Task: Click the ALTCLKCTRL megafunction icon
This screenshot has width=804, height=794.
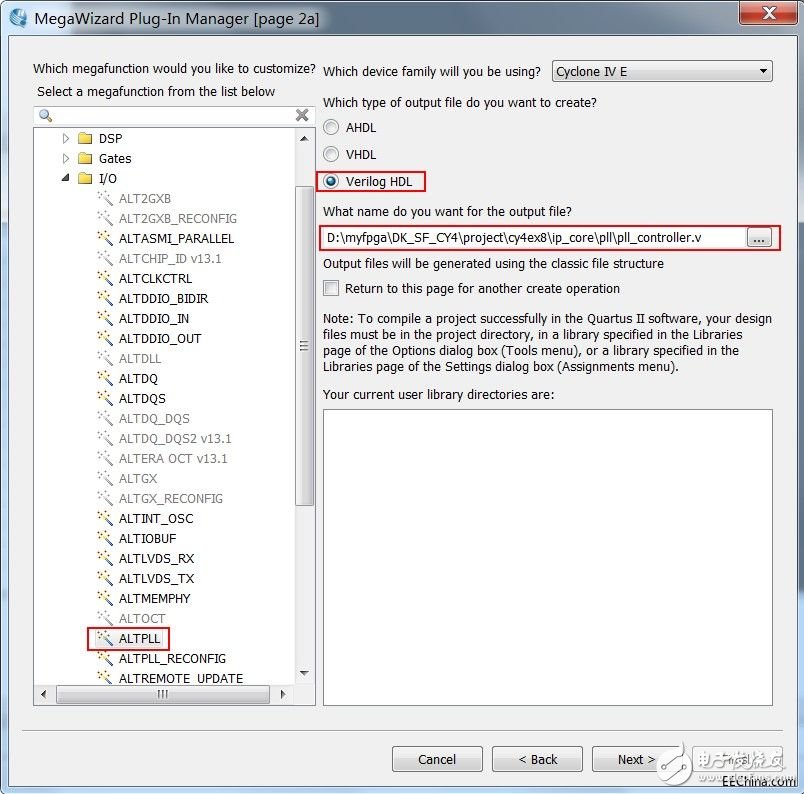Action: point(104,278)
